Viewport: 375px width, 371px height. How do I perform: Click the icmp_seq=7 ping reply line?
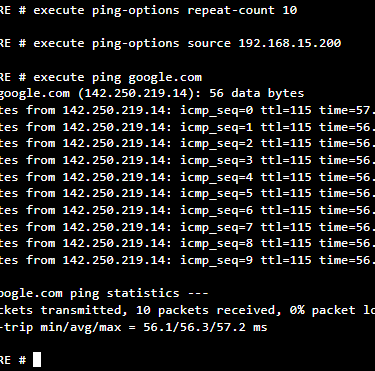pos(187,227)
